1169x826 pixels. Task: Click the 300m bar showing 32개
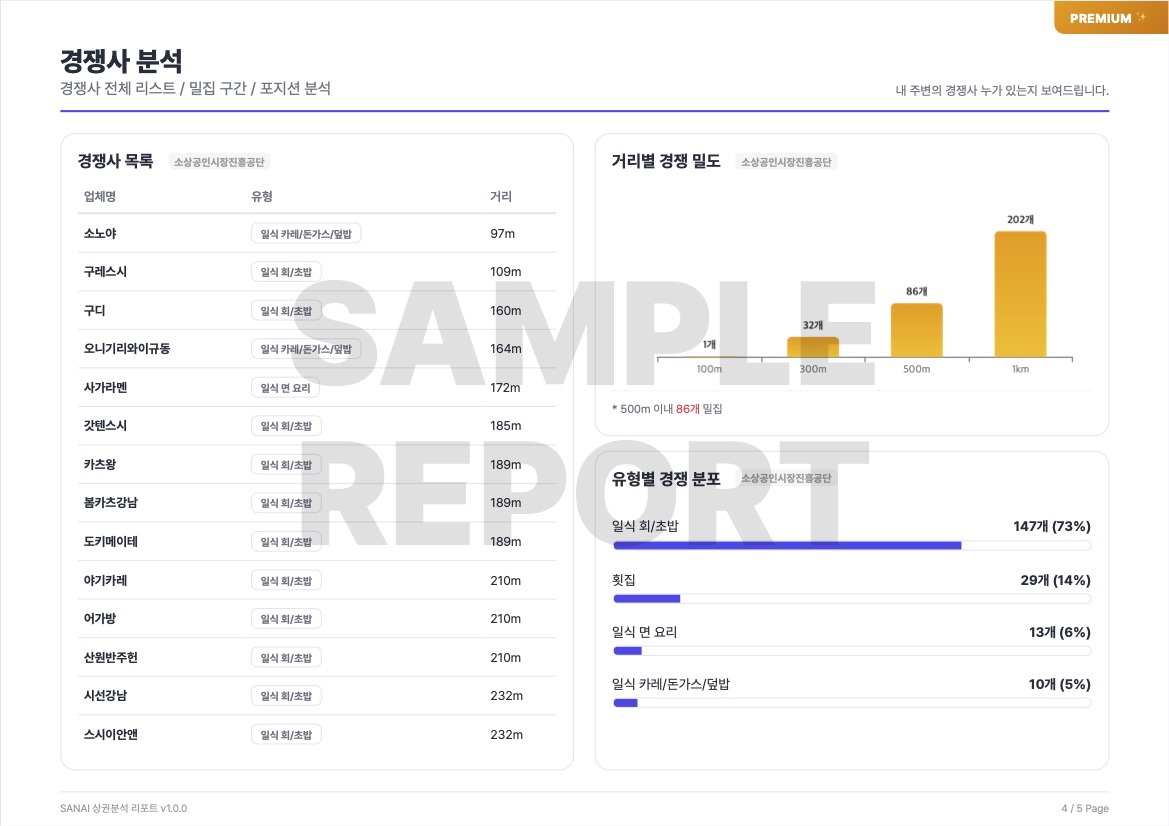[812, 347]
